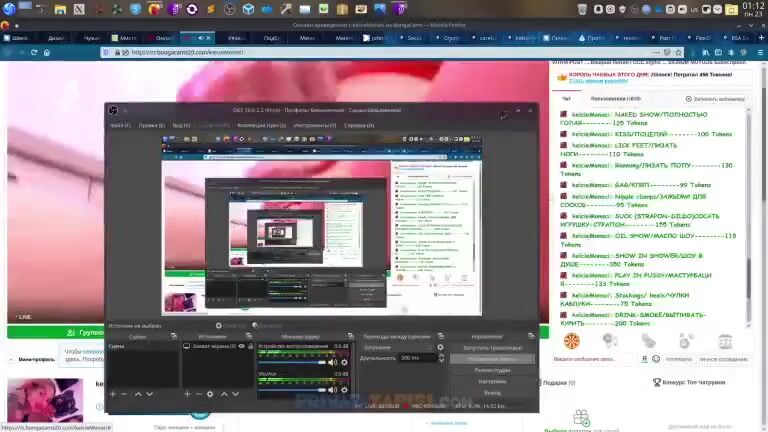
Task: Open the Файл menu in OBS
Action: point(117,125)
